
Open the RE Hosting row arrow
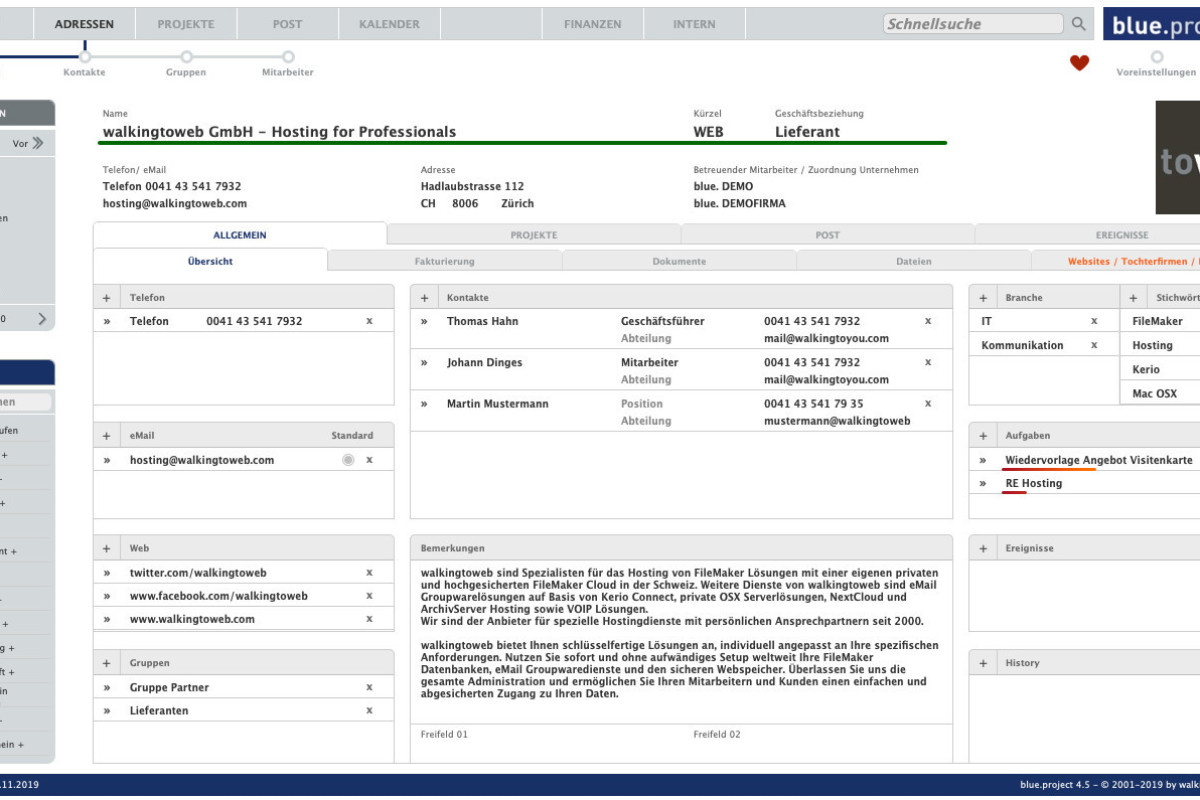click(x=983, y=483)
